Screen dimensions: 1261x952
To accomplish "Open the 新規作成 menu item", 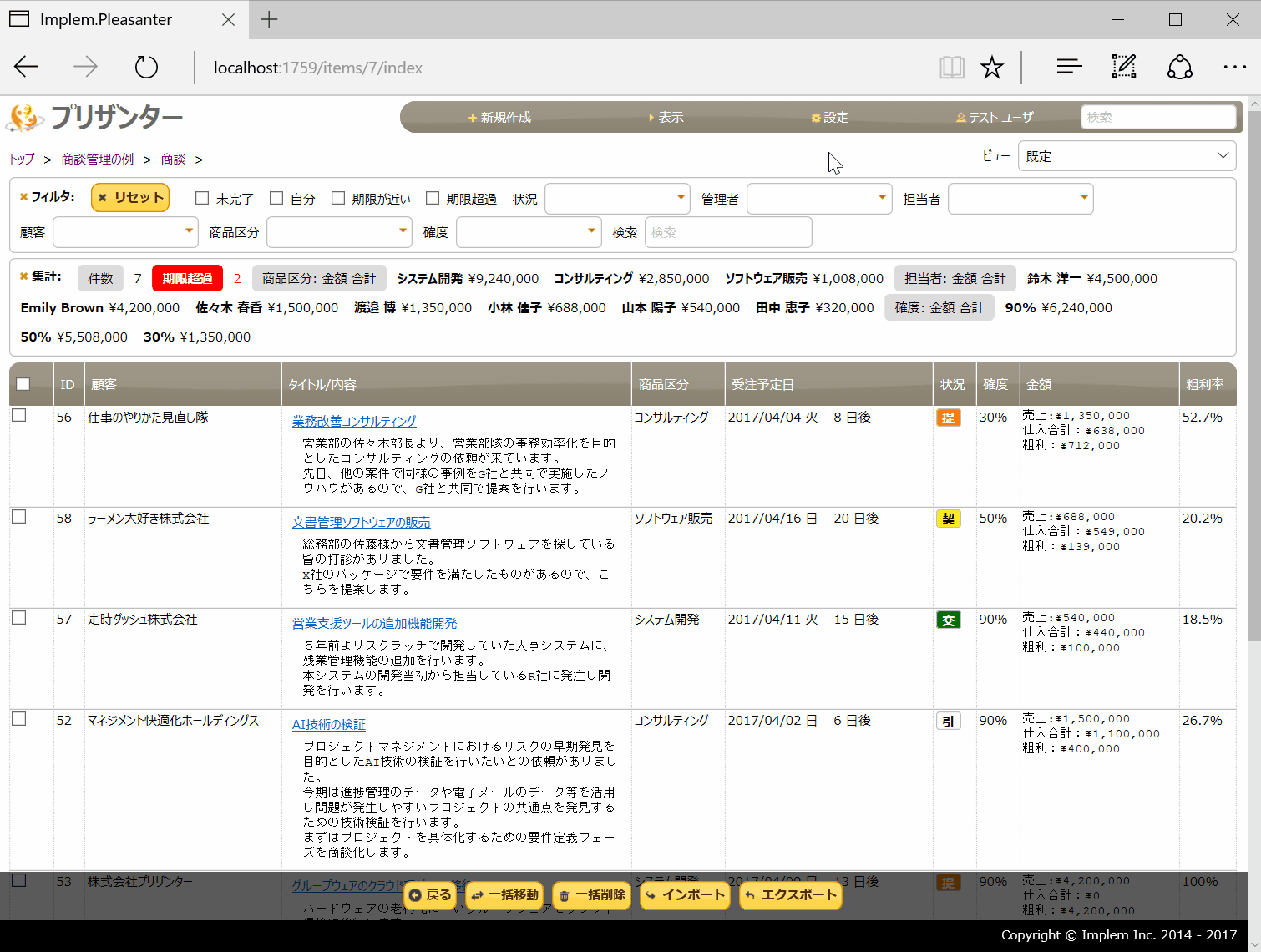I will click(x=499, y=118).
